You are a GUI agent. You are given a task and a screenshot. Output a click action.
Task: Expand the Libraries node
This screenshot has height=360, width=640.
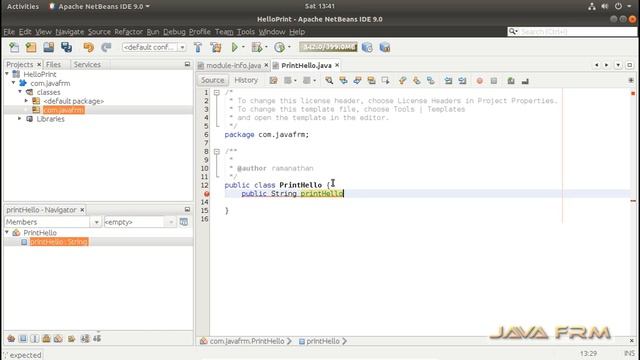point(20,119)
